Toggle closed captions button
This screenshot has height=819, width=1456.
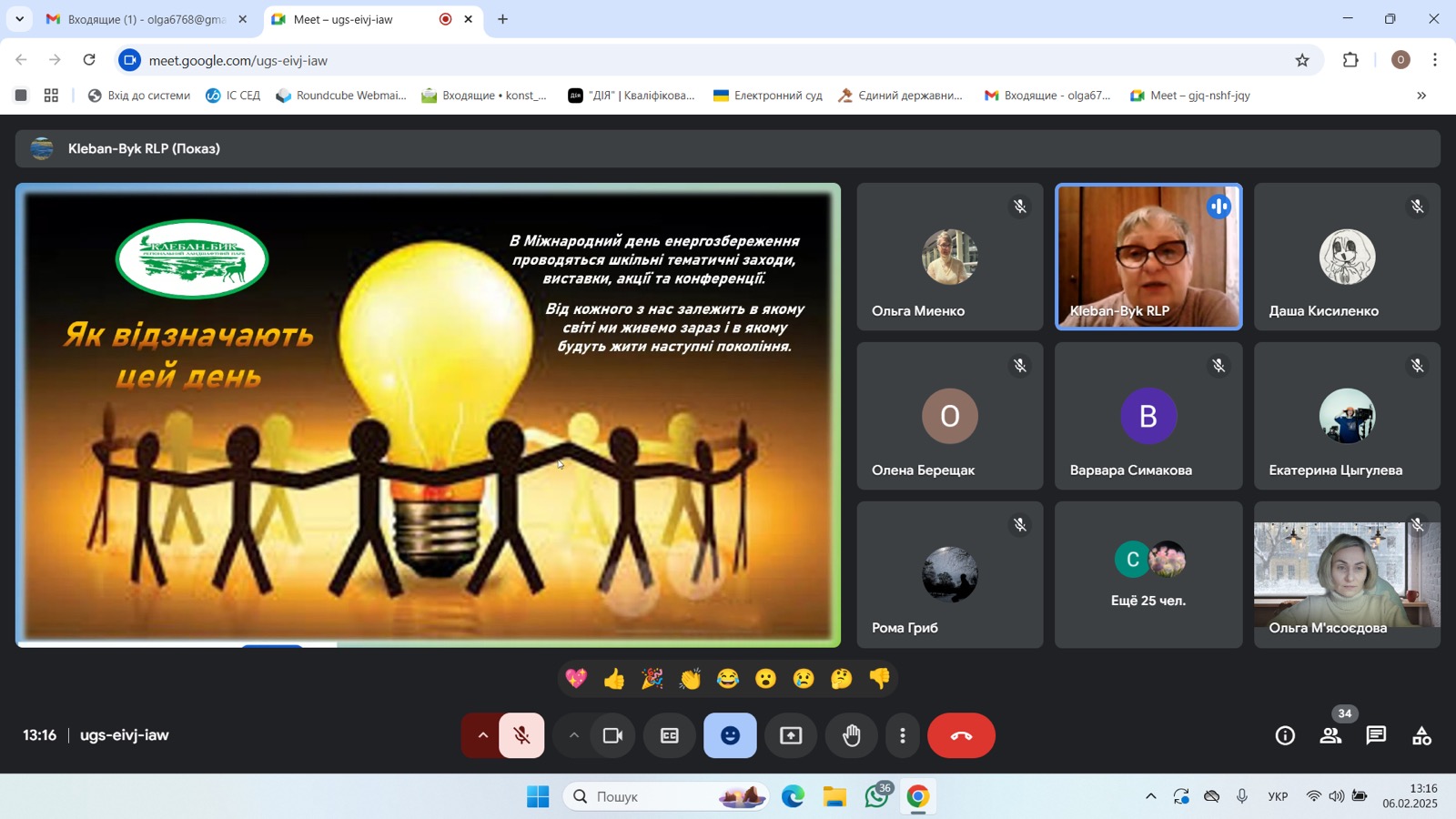pyautogui.click(x=670, y=735)
